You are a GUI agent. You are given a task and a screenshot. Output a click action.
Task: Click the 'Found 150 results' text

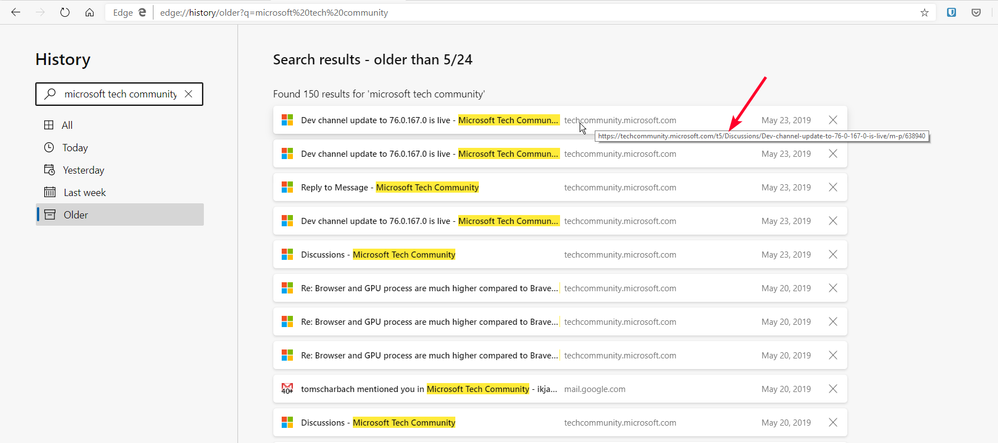point(379,94)
